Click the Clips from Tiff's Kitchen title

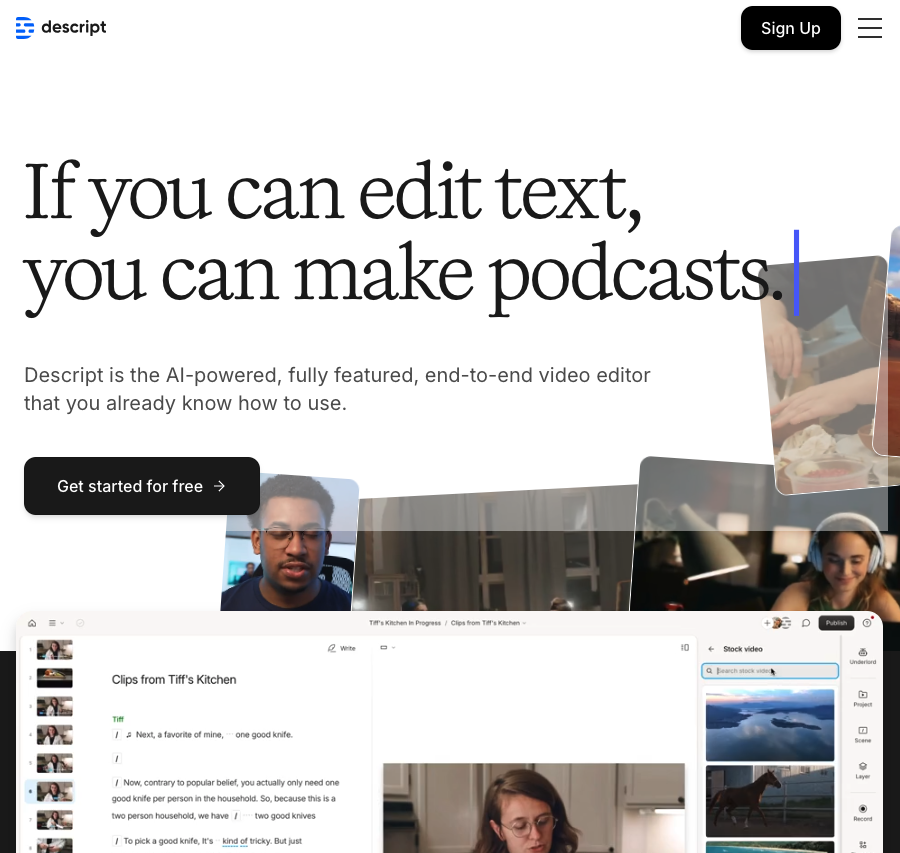174,680
